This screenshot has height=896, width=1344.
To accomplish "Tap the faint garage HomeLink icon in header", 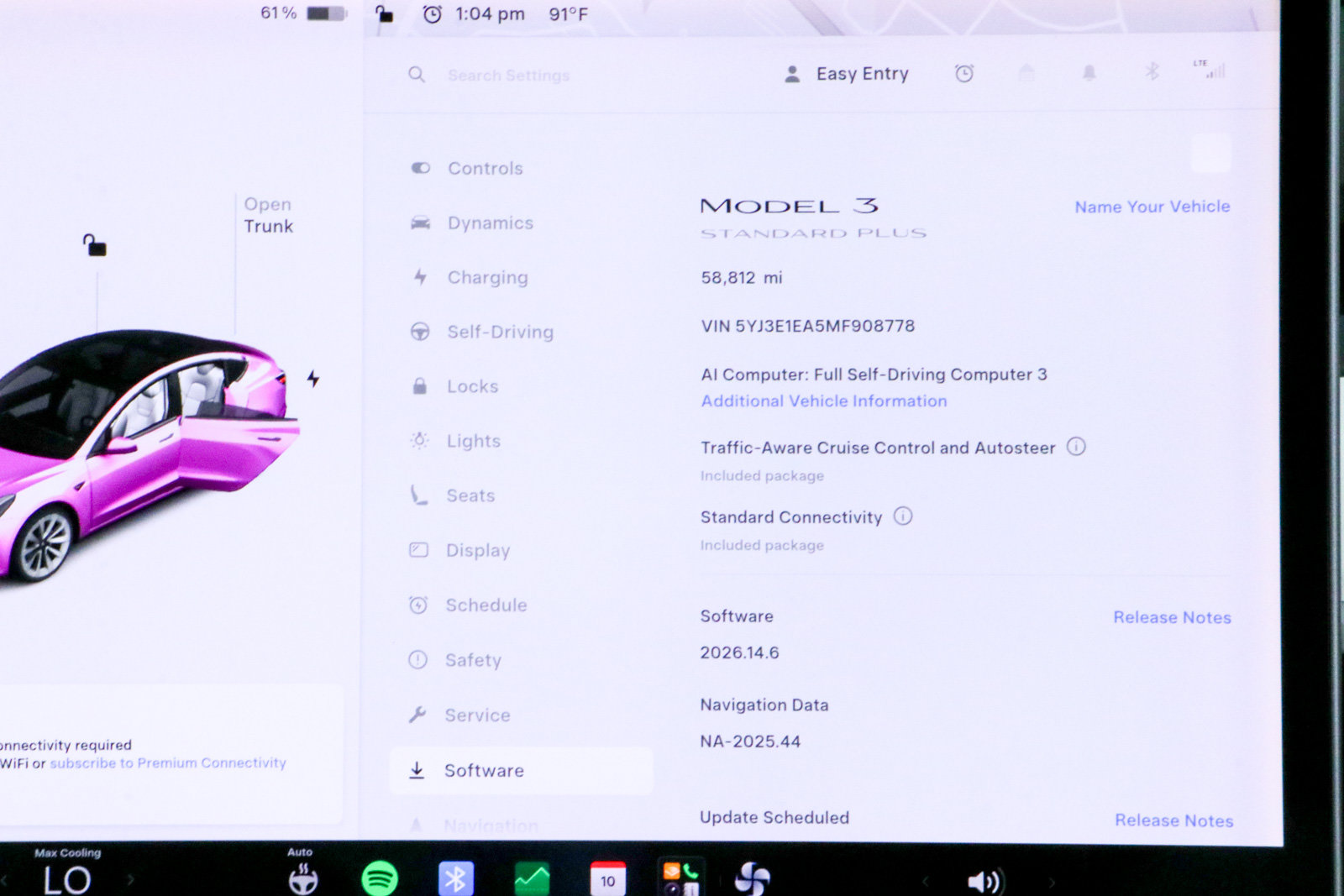I will (x=1026, y=73).
